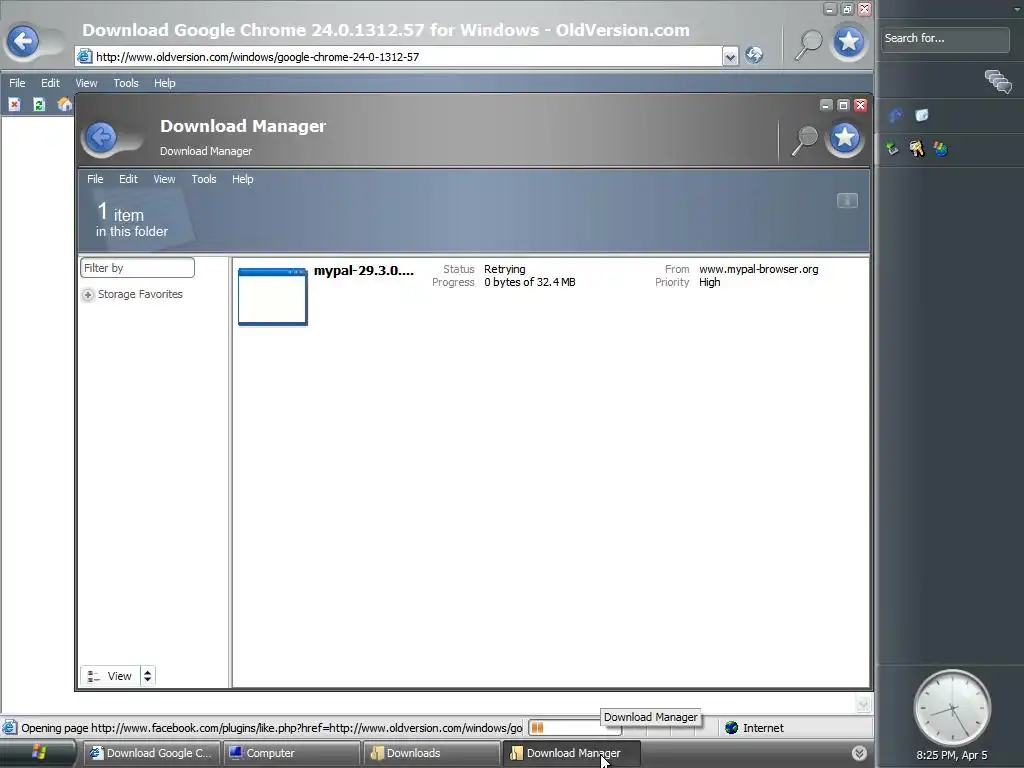Open Download Manager File menu

(95, 179)
